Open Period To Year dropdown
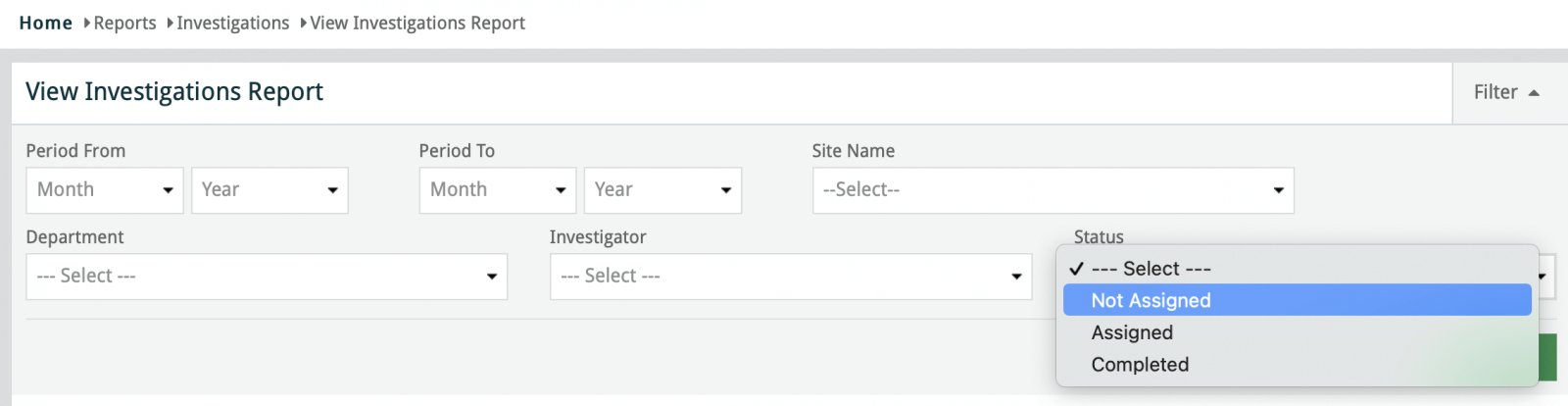1568x406 pixels. point(662,190)
